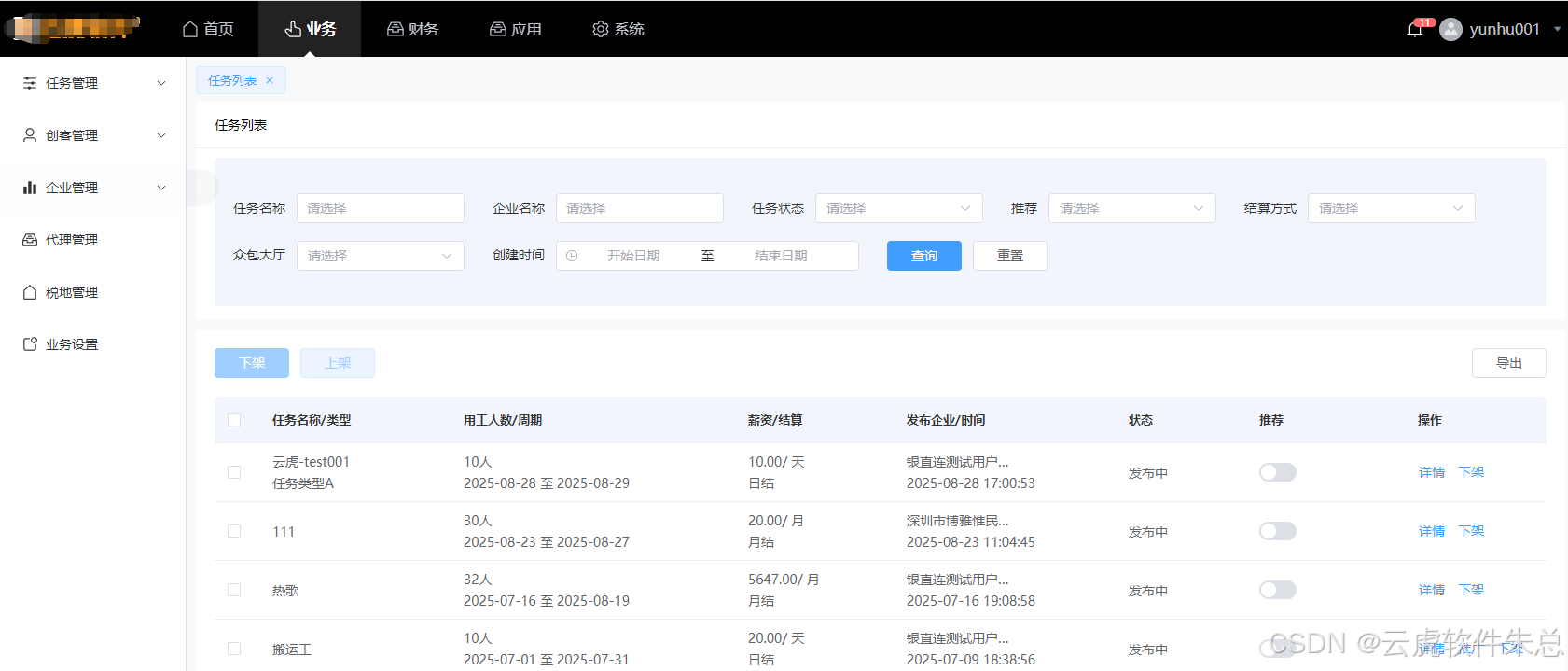Open 详情 link for 热歌 task

click(1431, 590)
